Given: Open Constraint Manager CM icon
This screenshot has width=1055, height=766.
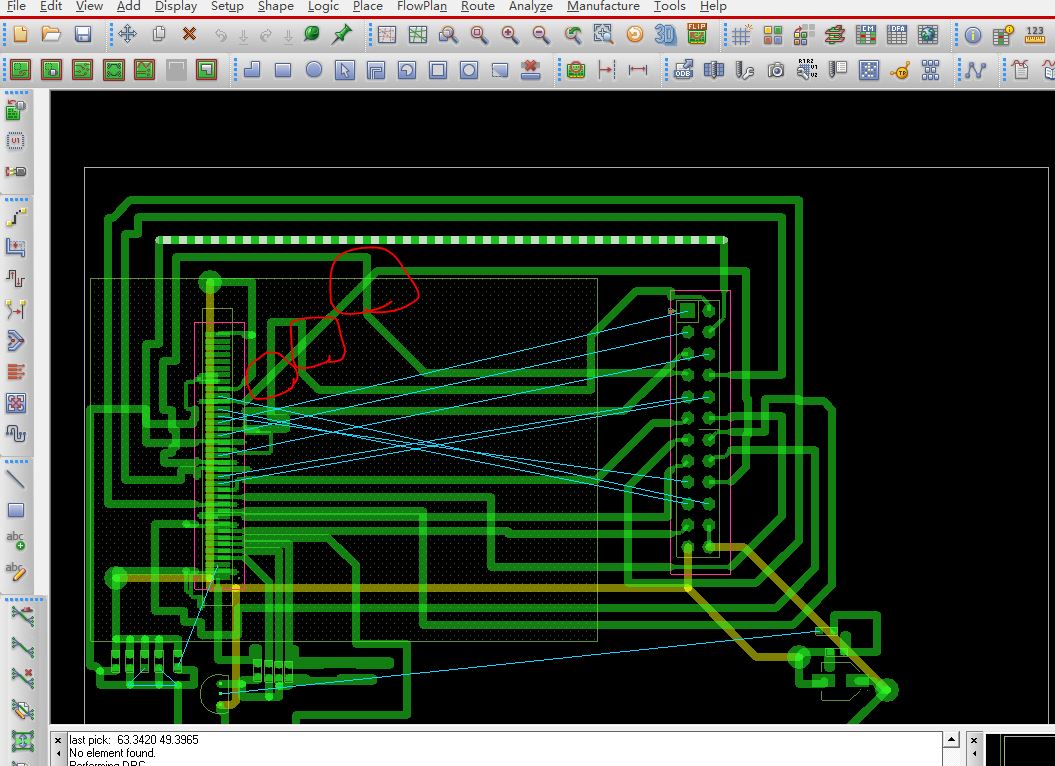Looking at the screenshot, I should tap(865, 35).
